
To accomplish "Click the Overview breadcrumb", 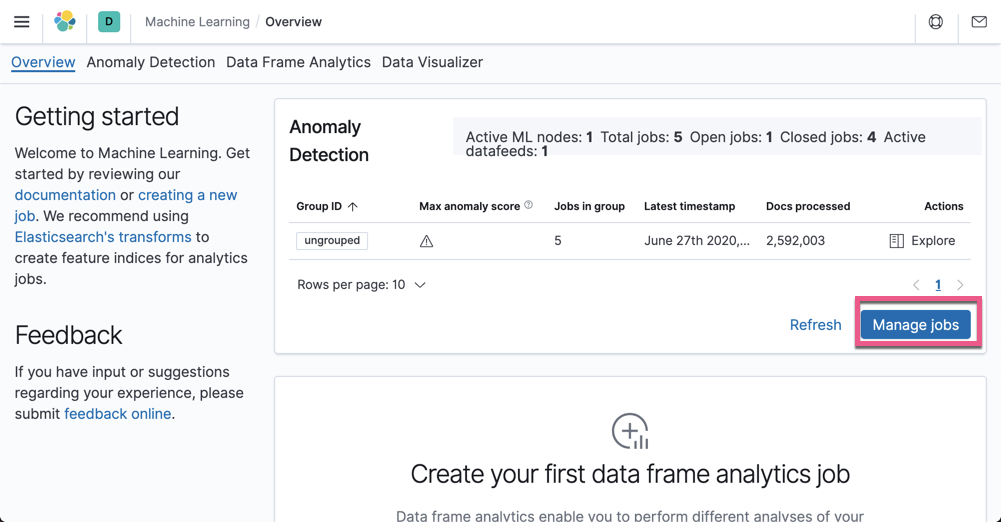I will 294,22.
